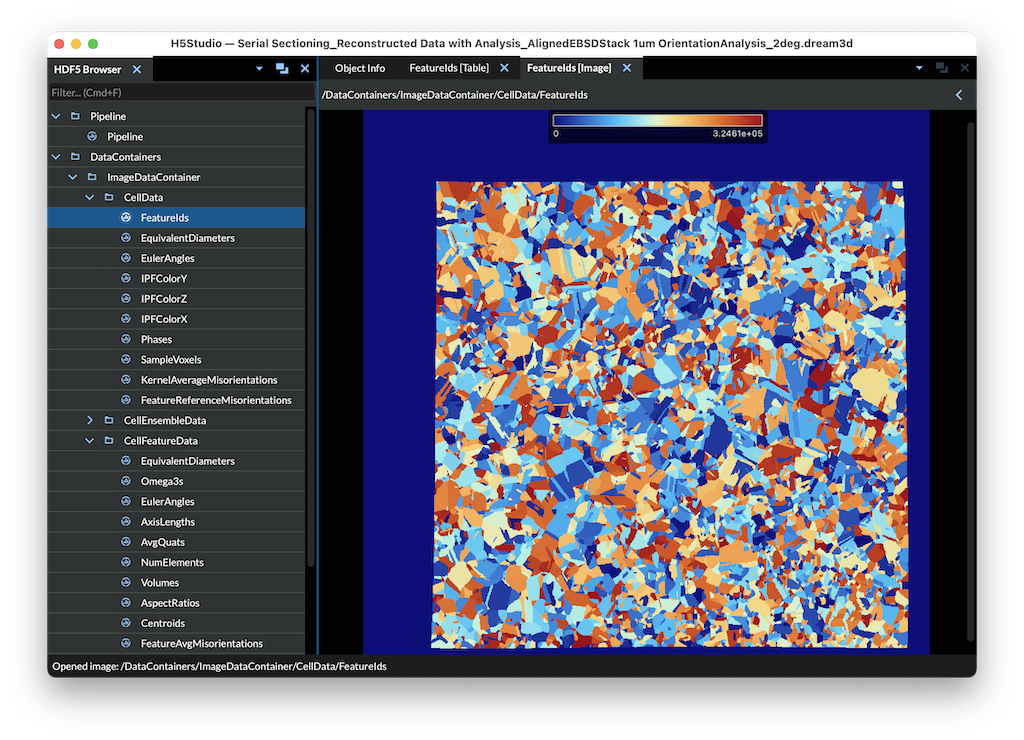Click the folder icon next to DataContainers
The width and height of the screenshot is (1024, 740).
[75, 157]
